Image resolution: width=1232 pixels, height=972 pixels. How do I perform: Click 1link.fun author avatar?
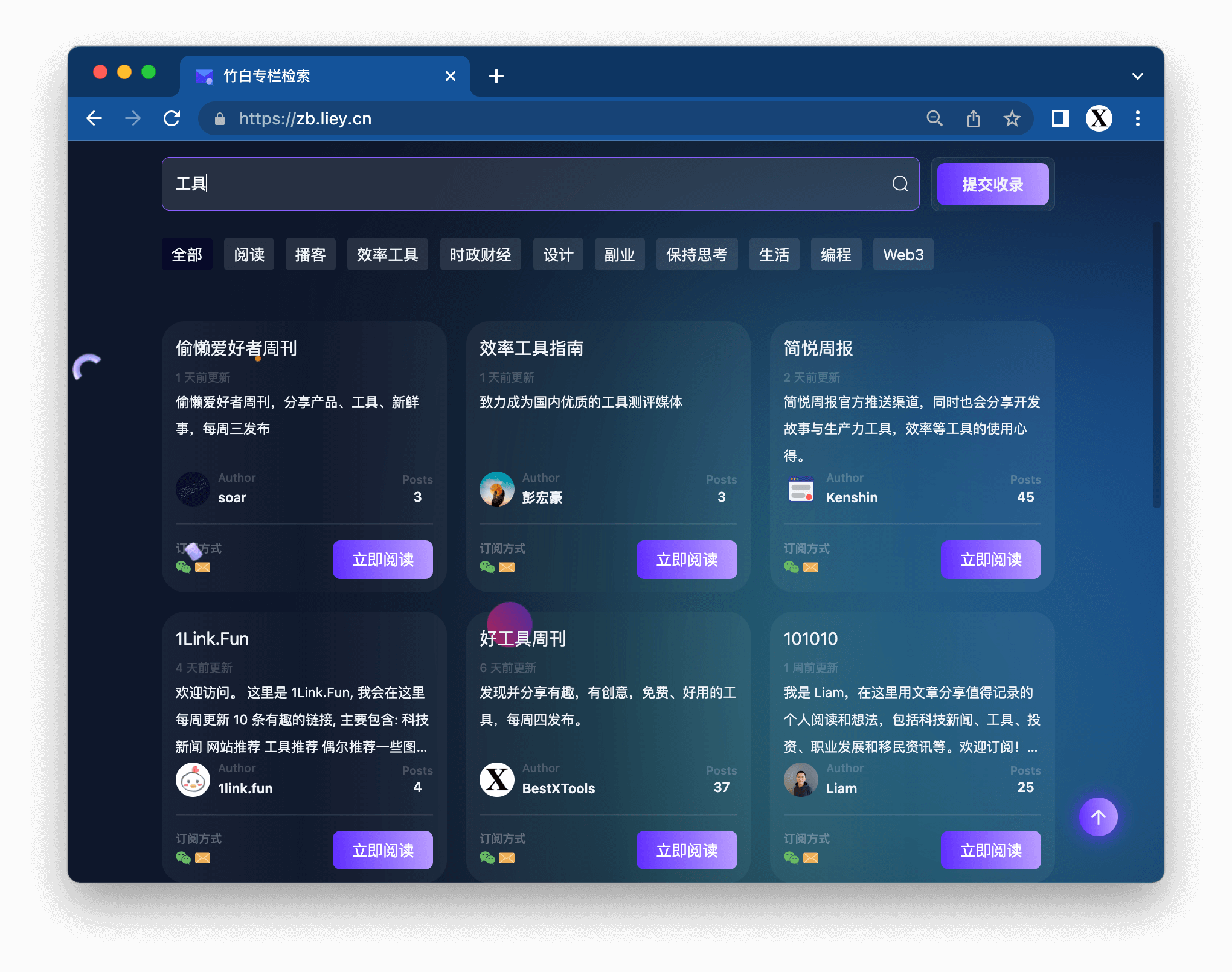click(x=193, y=779)
